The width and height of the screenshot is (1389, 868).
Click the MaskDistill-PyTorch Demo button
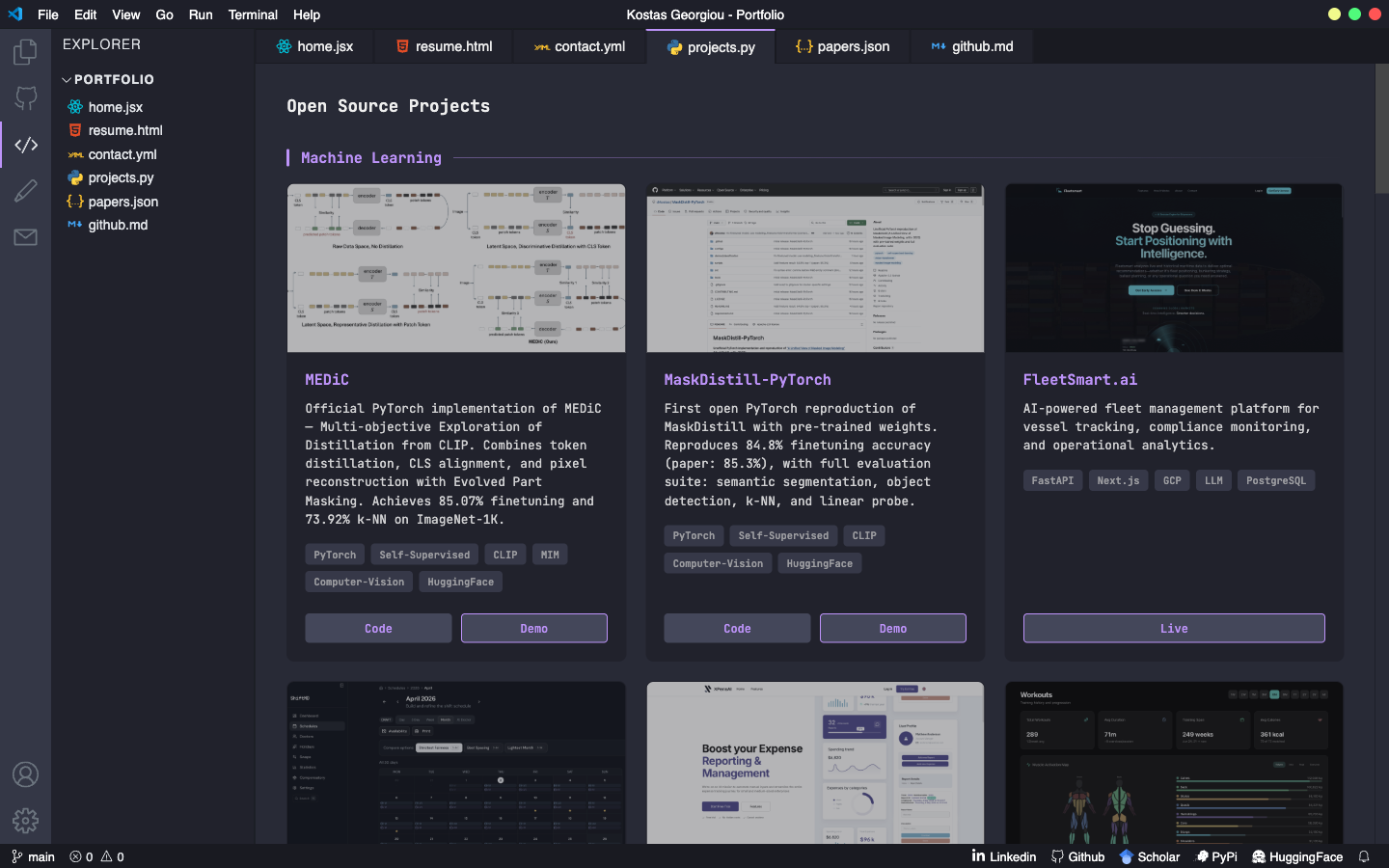pos(893,628)
